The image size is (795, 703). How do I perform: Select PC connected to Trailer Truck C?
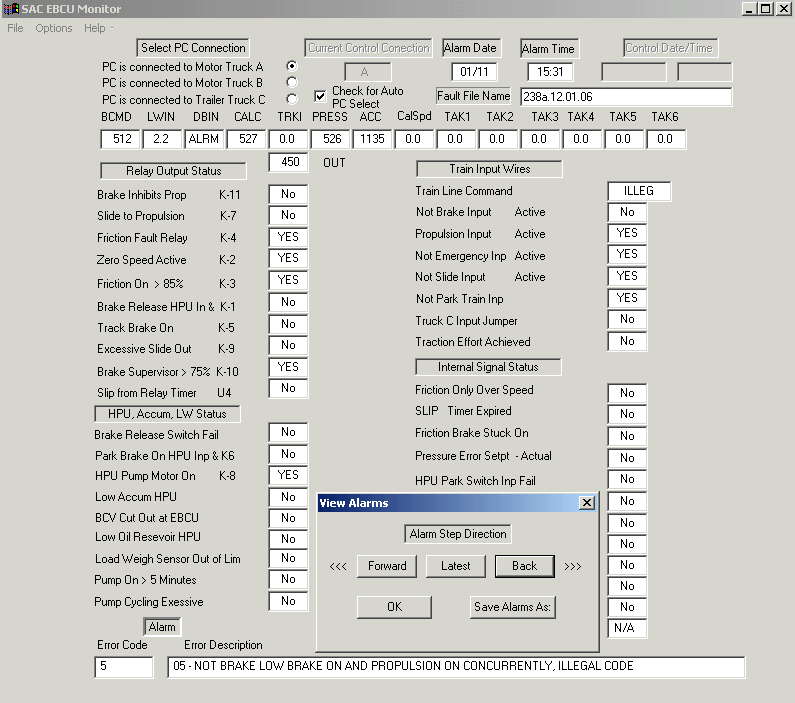coord(292,99)
